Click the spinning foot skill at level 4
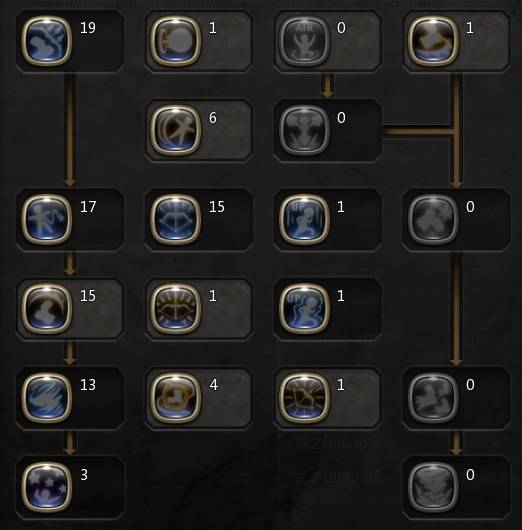 [x=175, y=398]
